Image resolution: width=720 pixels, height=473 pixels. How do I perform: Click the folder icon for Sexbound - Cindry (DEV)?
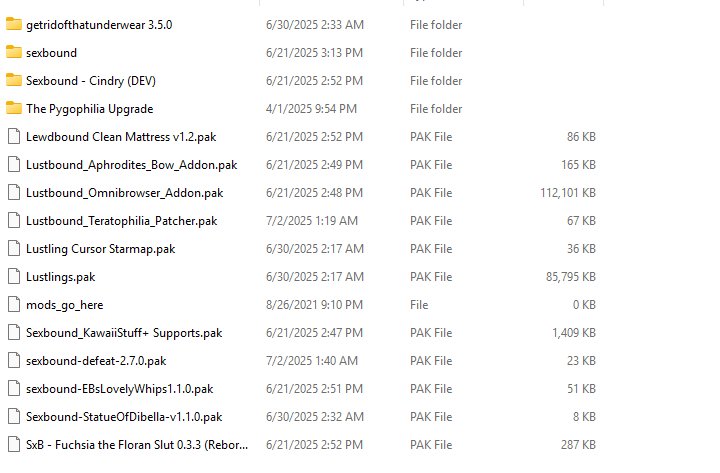(x=14, y=80)
